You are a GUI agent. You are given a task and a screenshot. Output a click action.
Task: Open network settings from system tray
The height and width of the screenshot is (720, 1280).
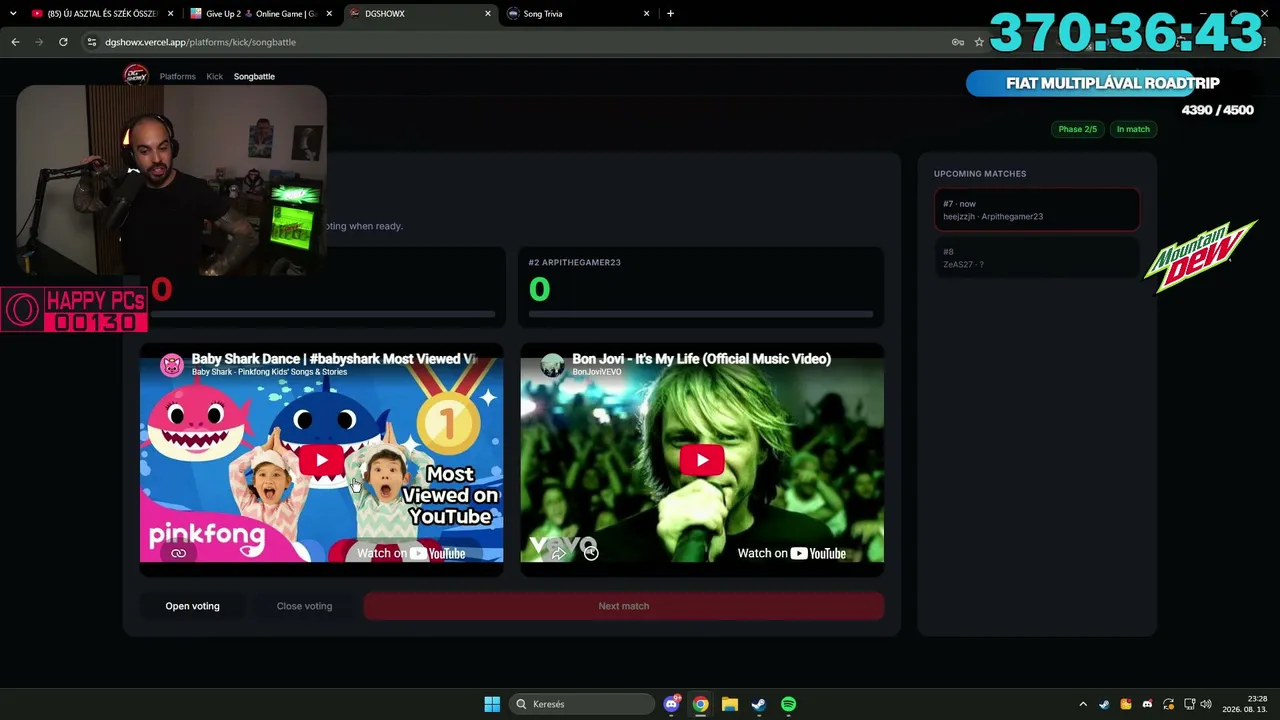1189,704
